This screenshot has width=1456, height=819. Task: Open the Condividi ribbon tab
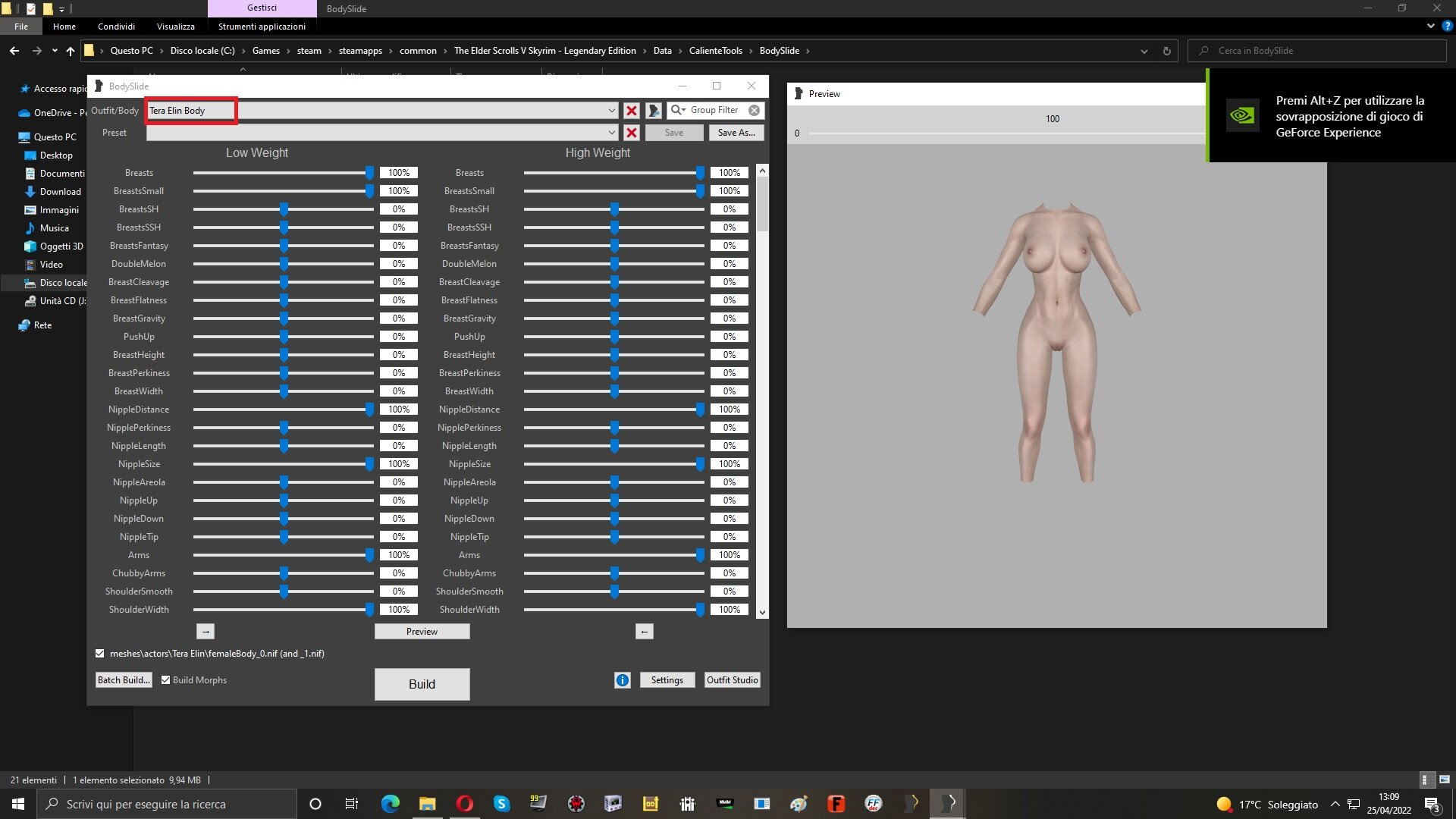click(x=116, y=27)
